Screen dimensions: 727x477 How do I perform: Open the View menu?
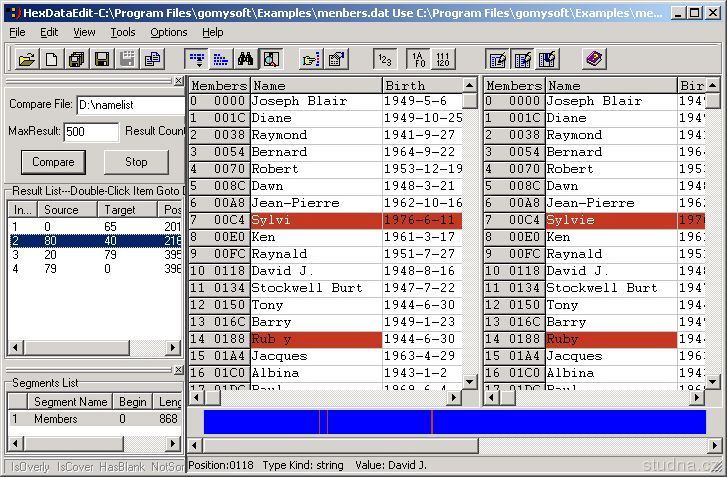pos(84,32)
